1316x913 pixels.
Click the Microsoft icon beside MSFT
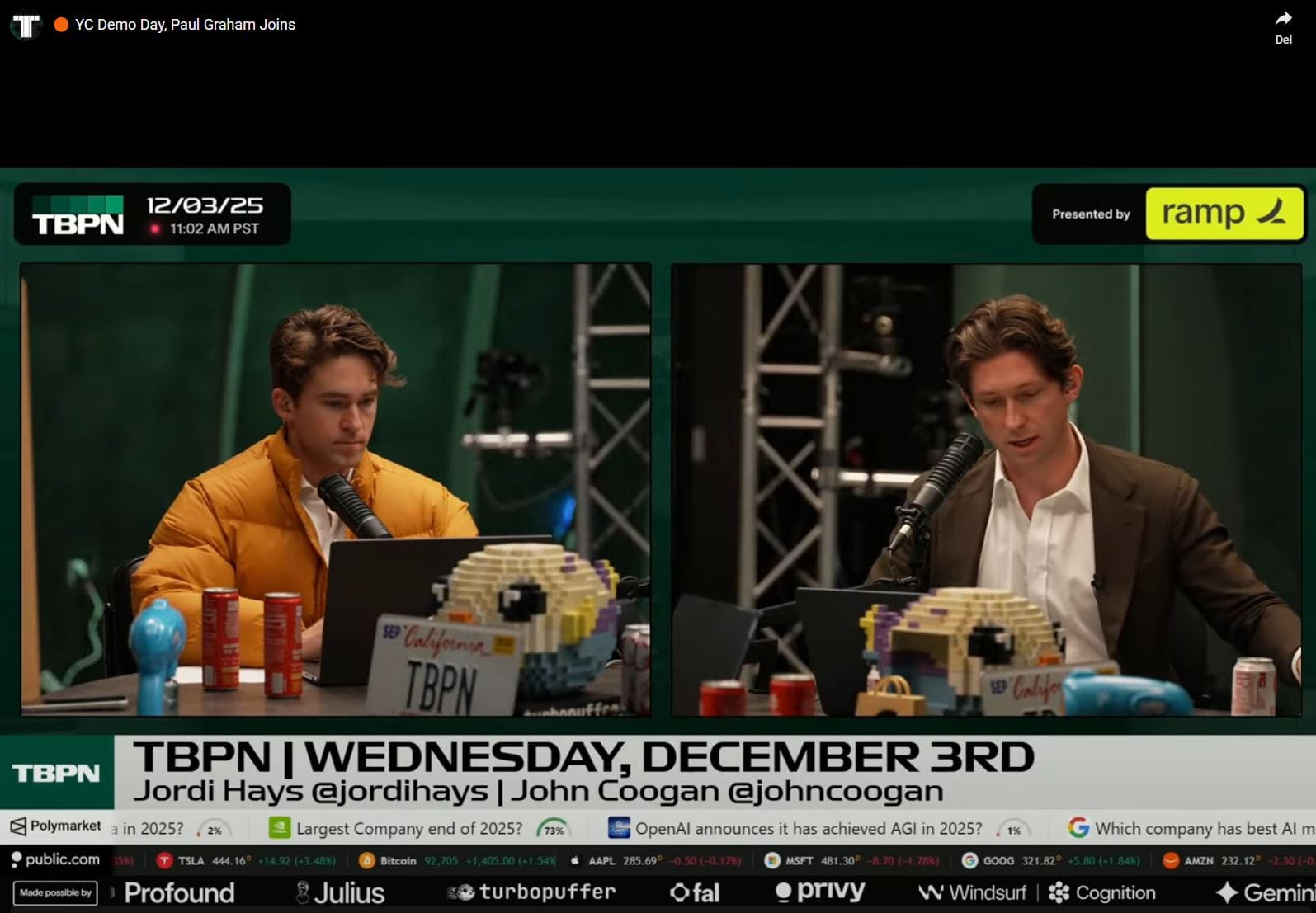click(x=771, y=860)
